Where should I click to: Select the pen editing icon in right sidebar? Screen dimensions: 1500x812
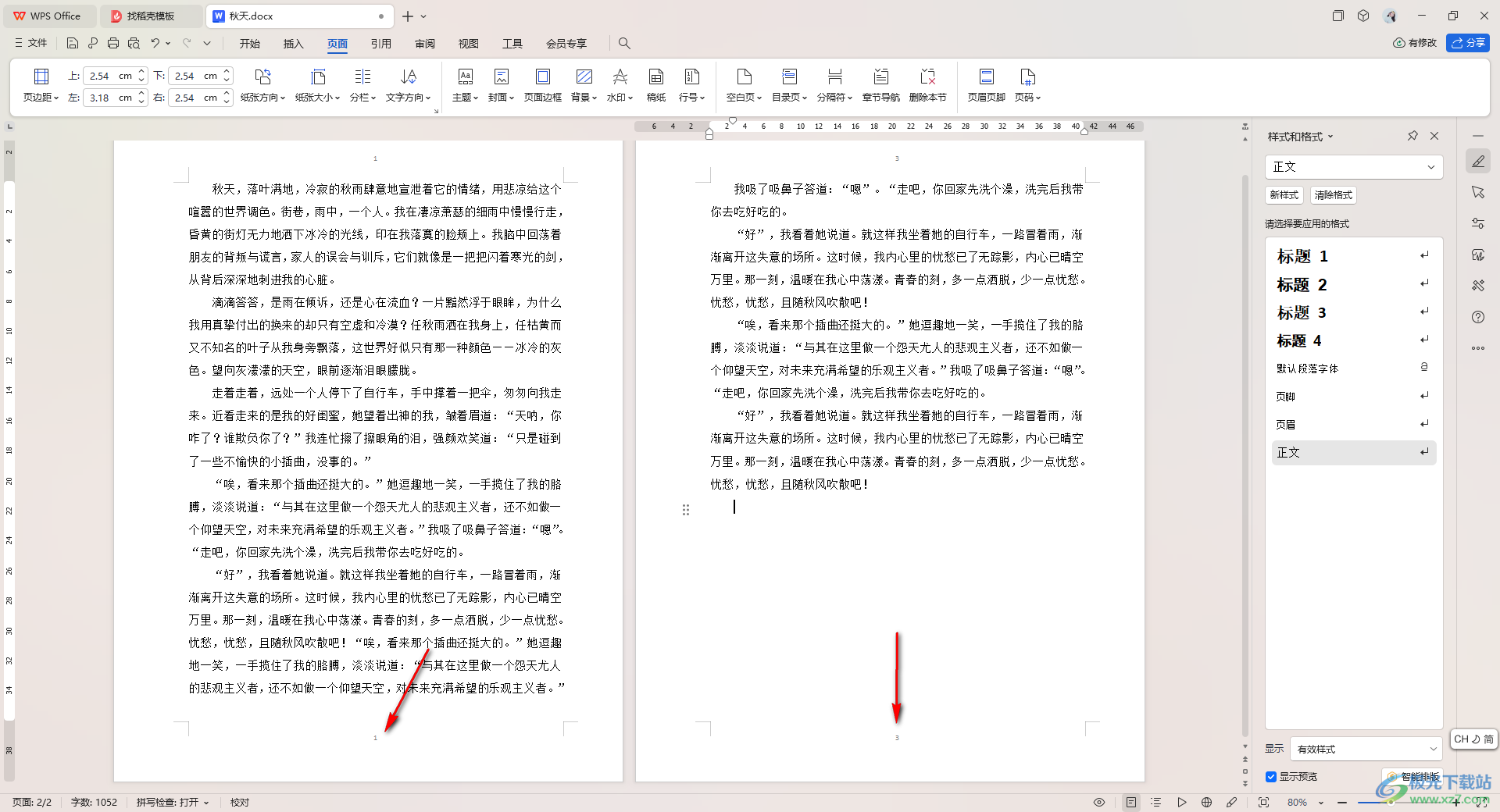1478,161
